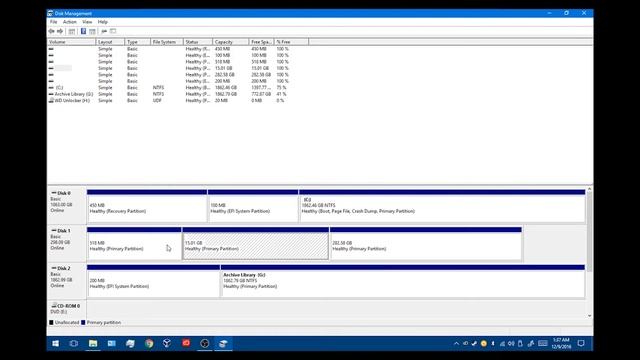Click the Back arrow toolbar icon
The image size is (640, 360).
[x=51, y=31]
